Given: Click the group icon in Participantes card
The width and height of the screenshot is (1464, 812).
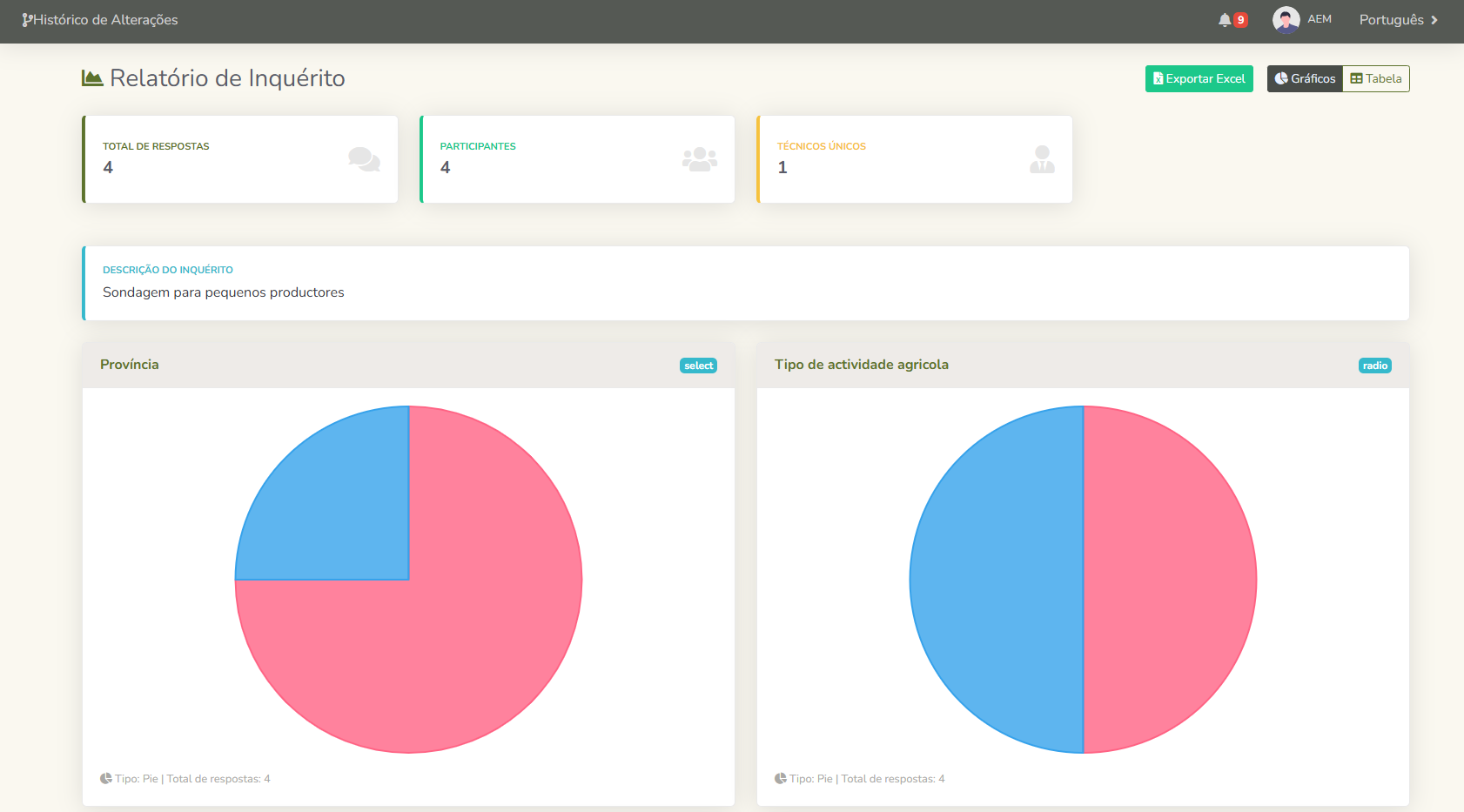Looking at the screenshot, I should click(700, 159).
